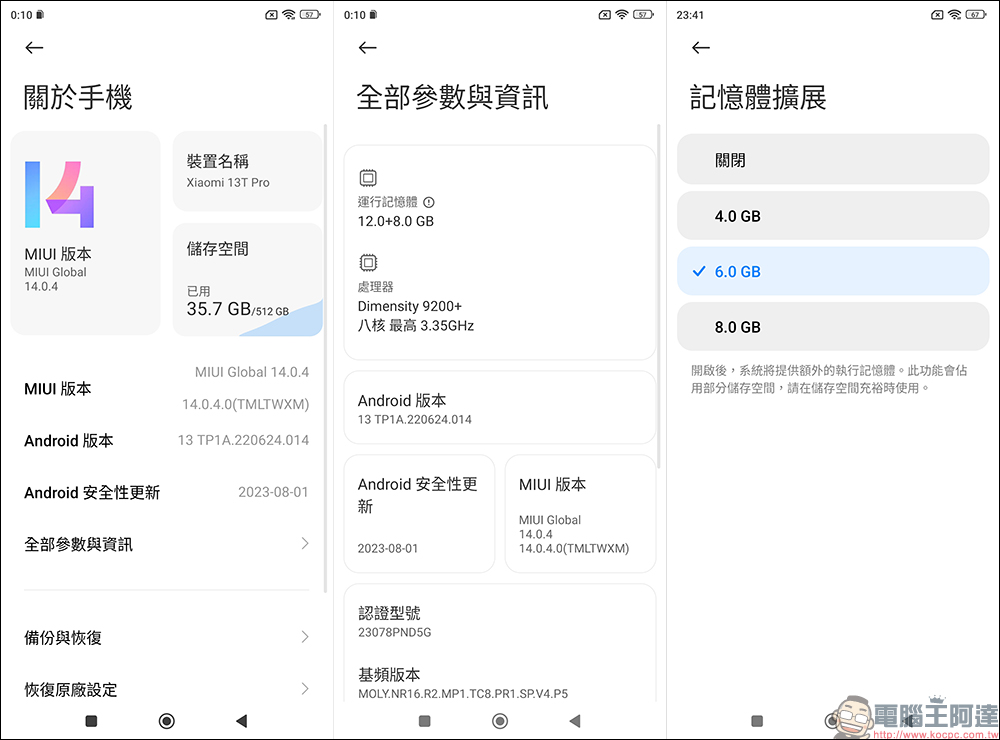Tap back arrow on 全部參數與資訊 screen
The image size is (1000, 740).
click(x=368, y=48)
